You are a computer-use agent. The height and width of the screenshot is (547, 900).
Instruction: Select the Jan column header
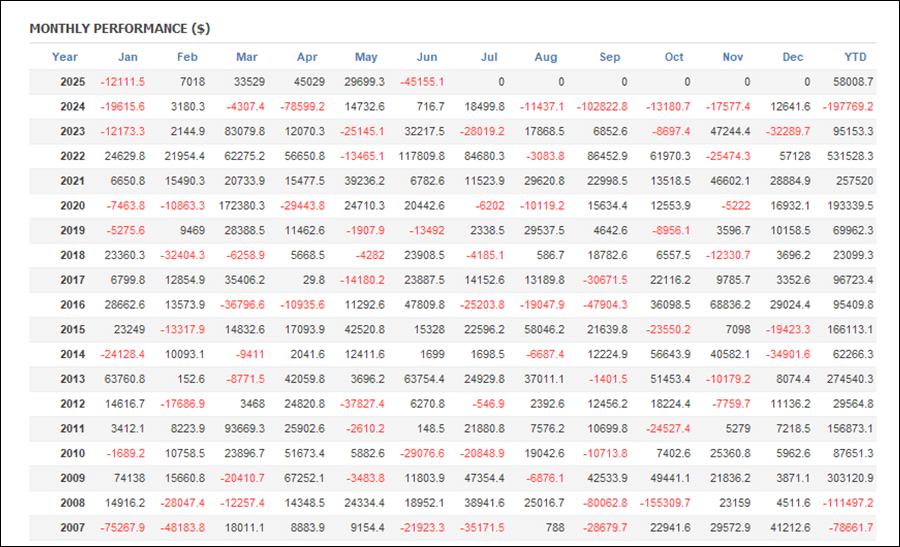pyautogui.click(x=127, y=57)
